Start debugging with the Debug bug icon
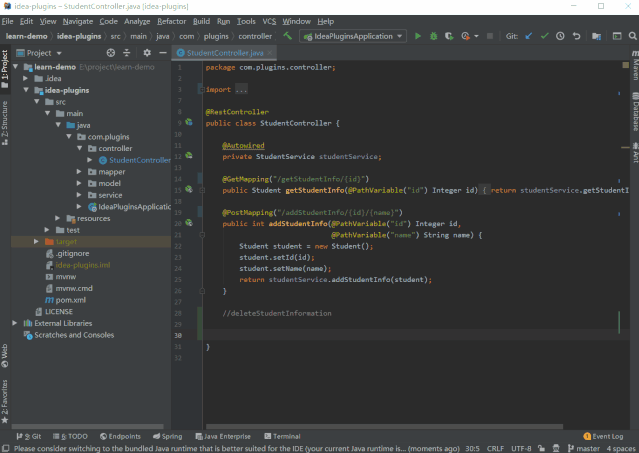This screenshot has height=453, width=639. pyautogui.click(x=433, y=36)
